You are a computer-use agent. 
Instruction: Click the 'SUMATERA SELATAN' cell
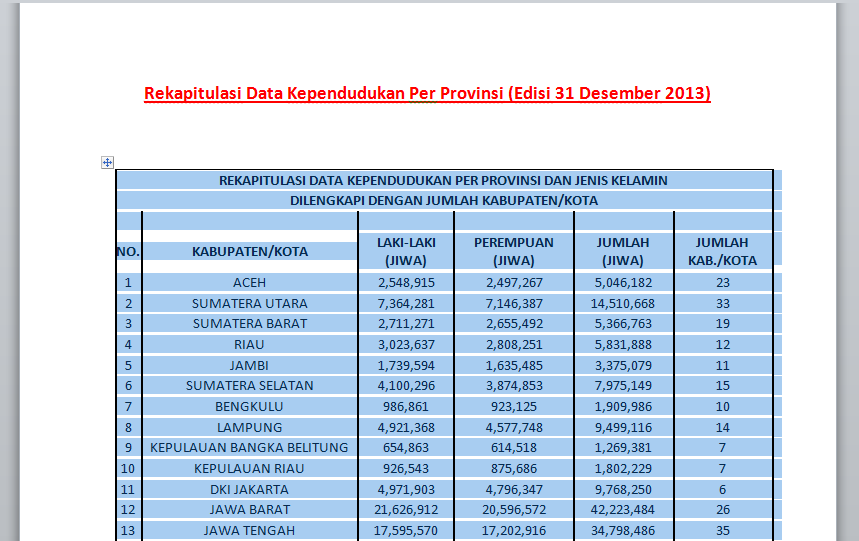(x=249, y=385)
